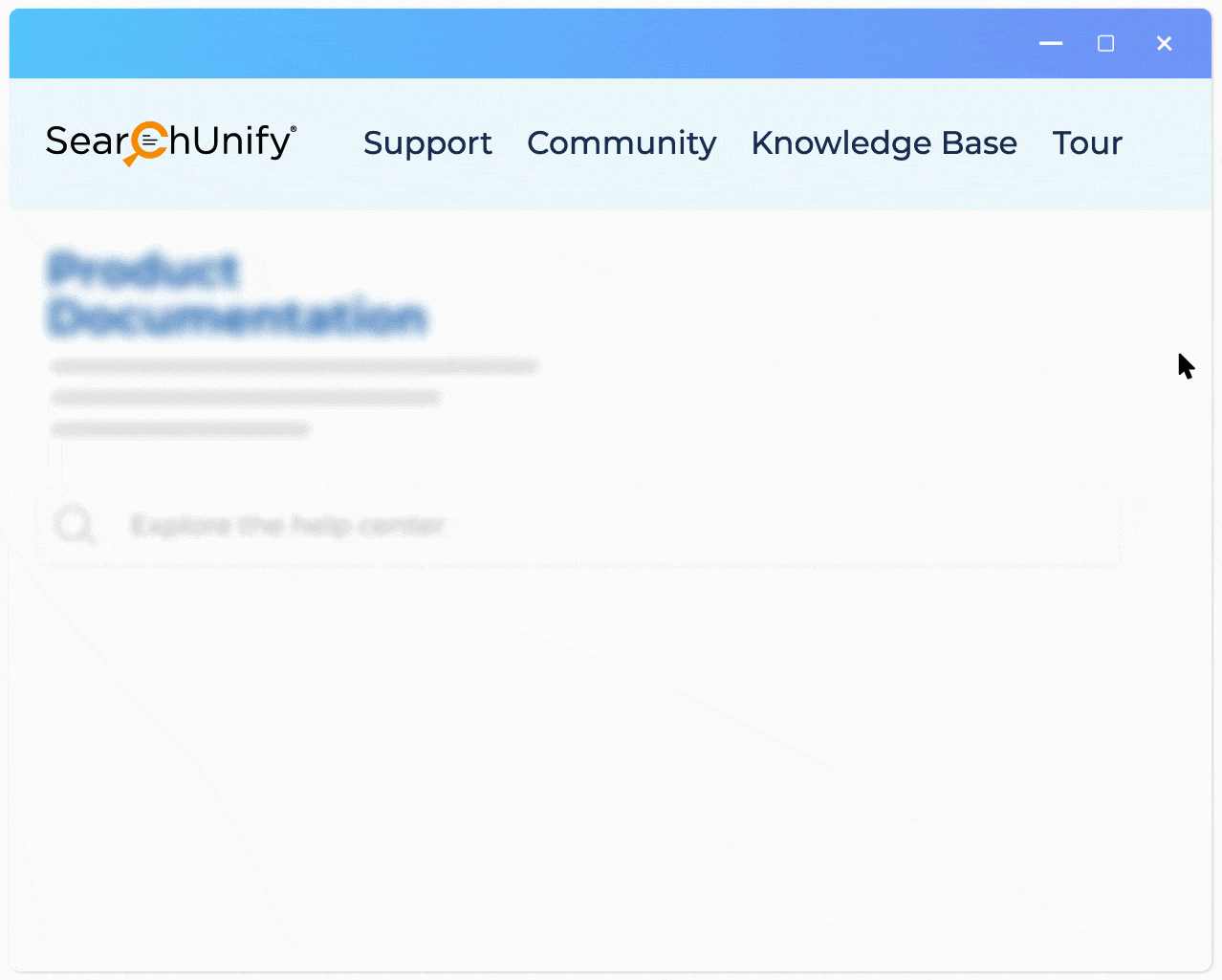Open the Tour menu item
Viewport: 1222px width, 980px height.
click(1087, 143)
